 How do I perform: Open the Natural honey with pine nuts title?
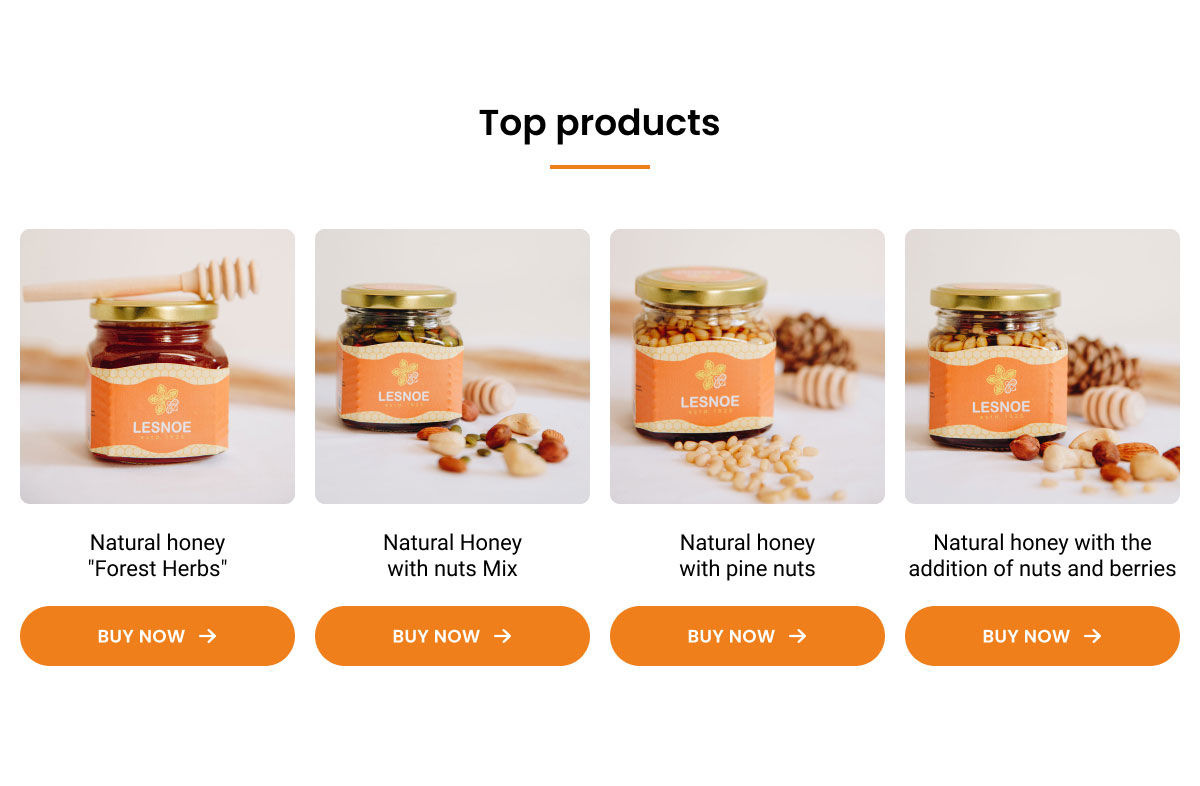tap(747, 556)
